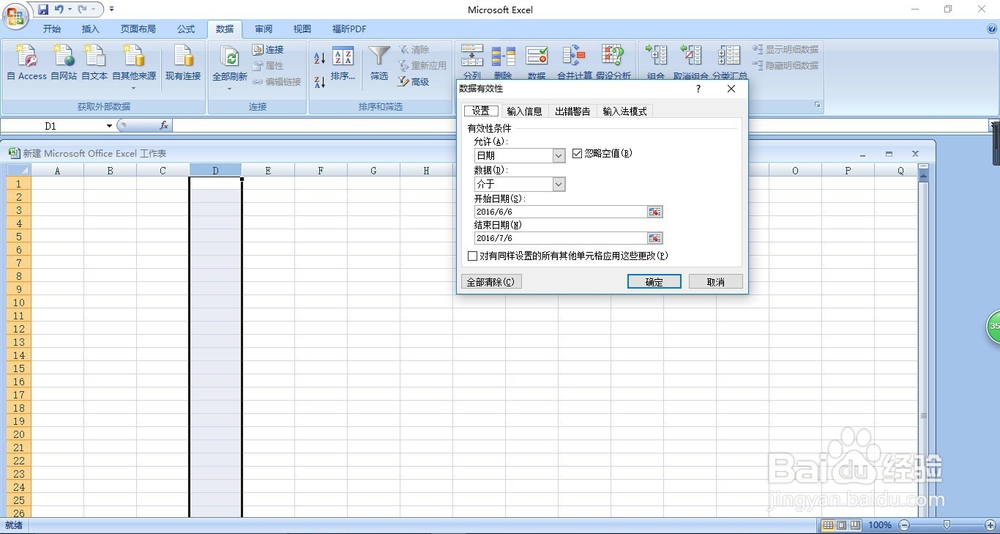Refresh all connections (全部刷新)
Viewport: 1000px width, 534px height.
(x=230, y=67)
